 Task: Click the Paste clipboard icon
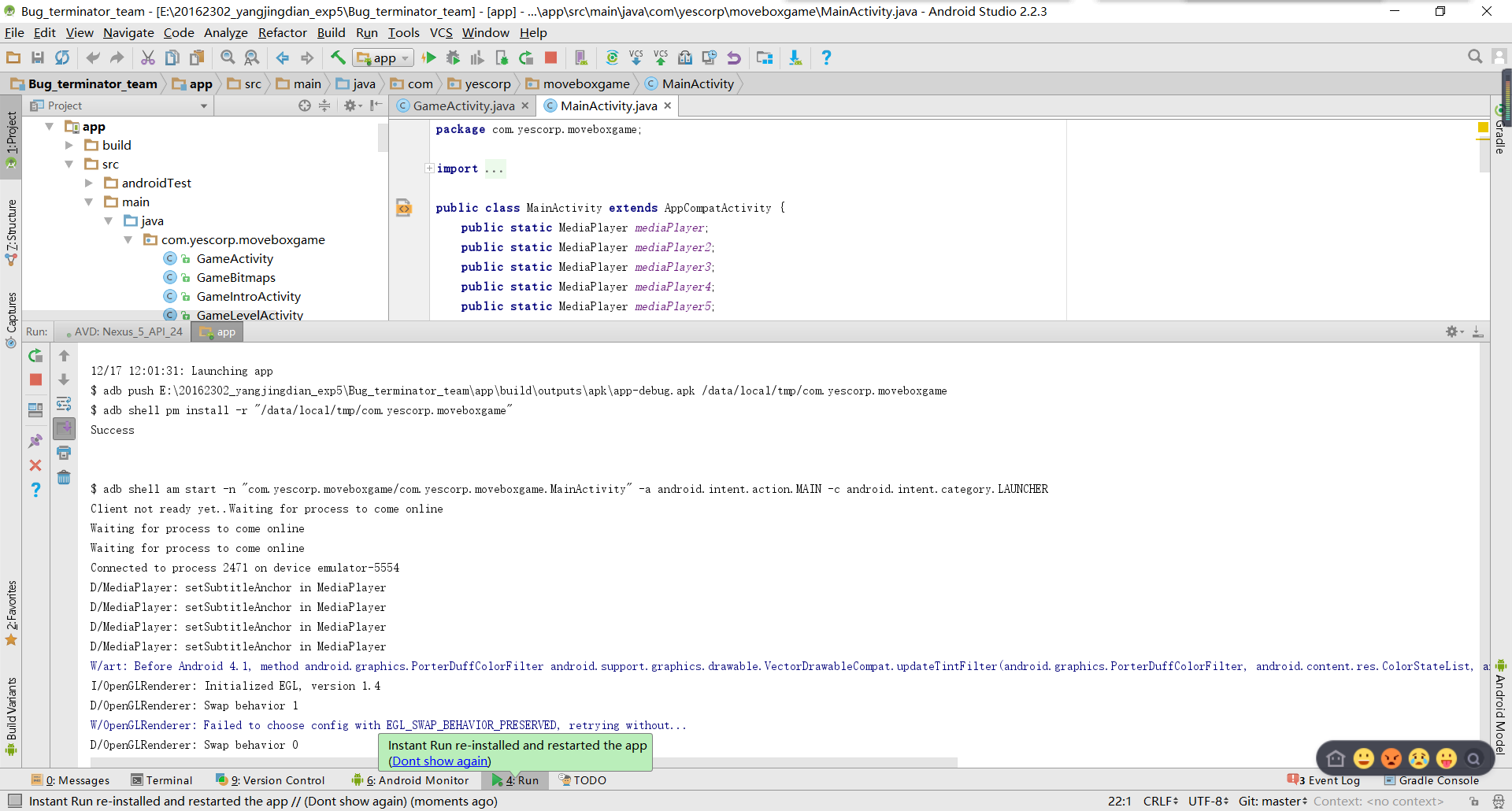tap(197, 57)
